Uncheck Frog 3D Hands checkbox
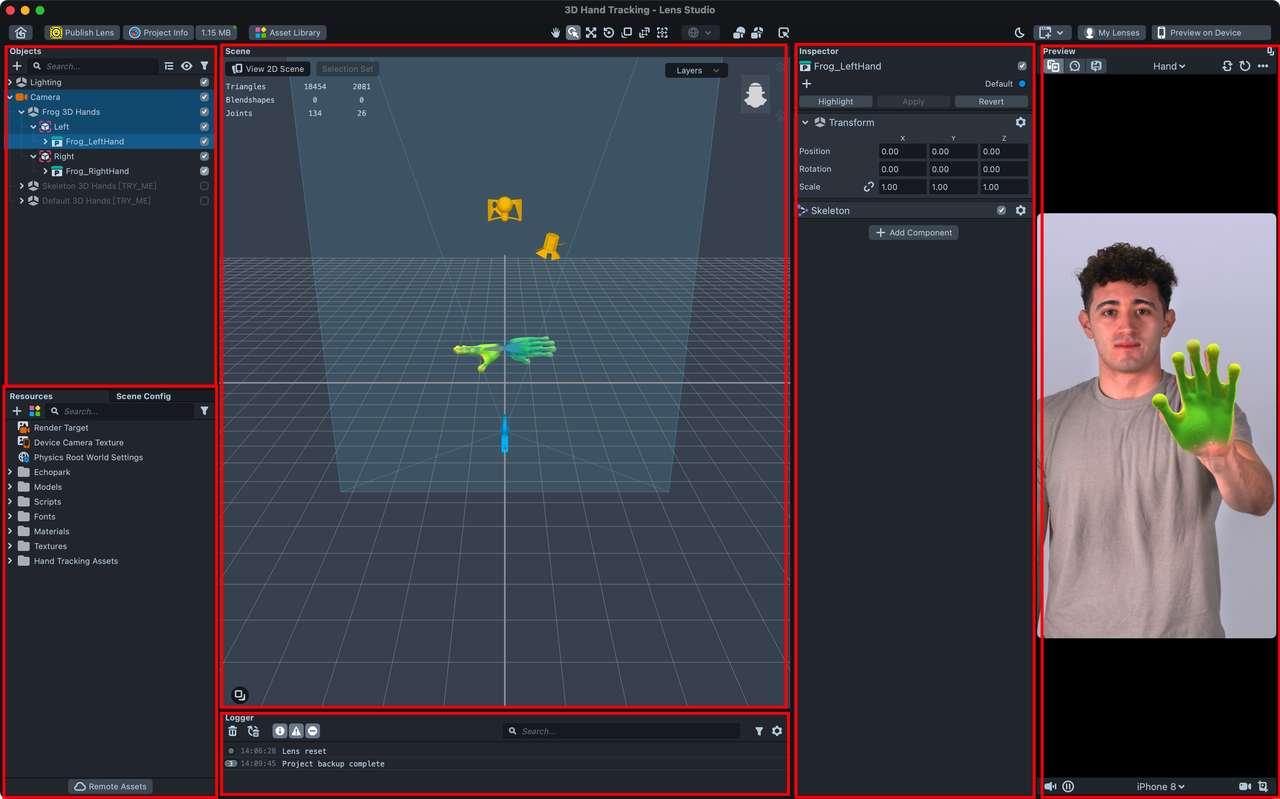This screenshot has height=799, width=1280. pos(204,112)
